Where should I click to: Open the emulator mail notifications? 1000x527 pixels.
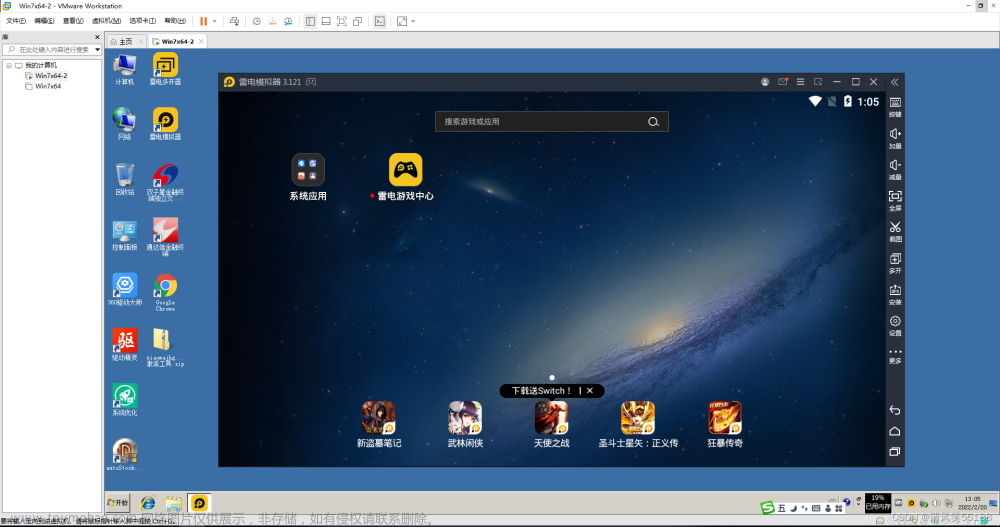pos(783,82)
